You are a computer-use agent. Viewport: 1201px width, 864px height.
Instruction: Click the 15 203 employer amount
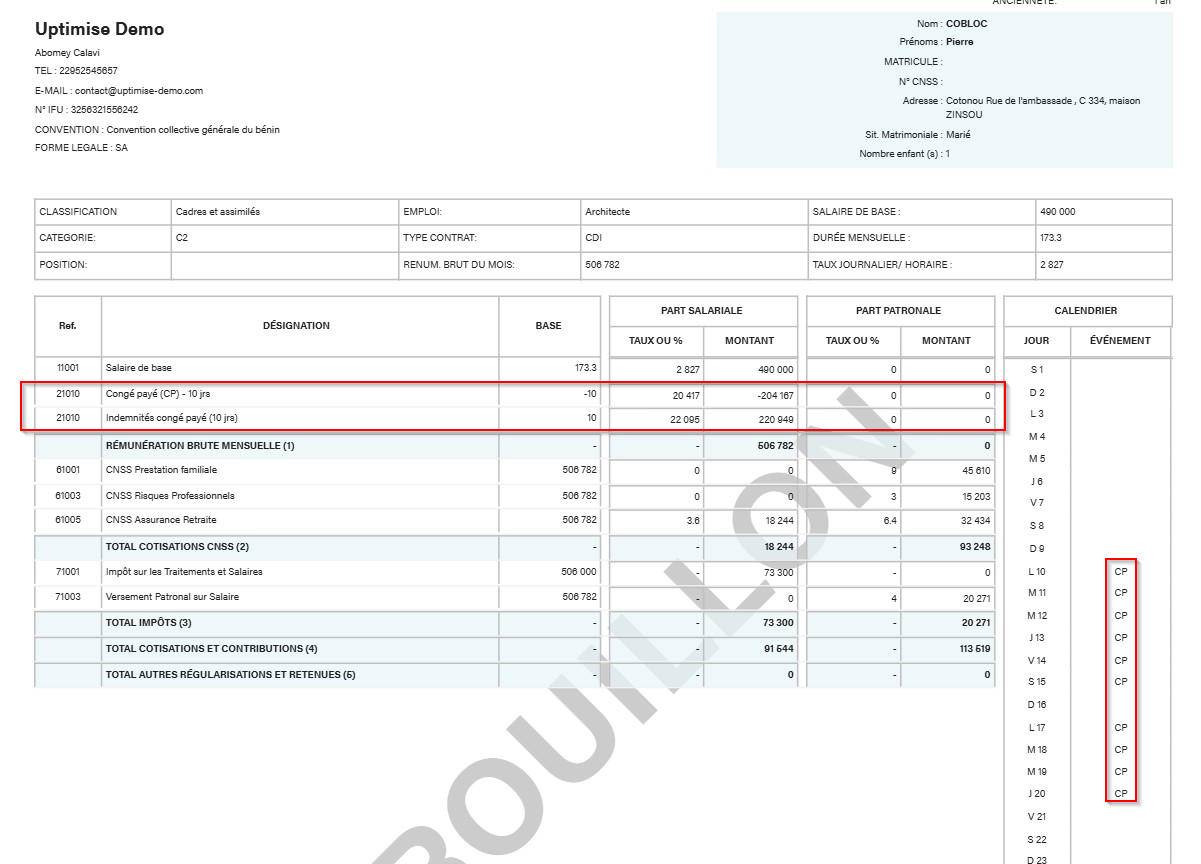[976, 496]
